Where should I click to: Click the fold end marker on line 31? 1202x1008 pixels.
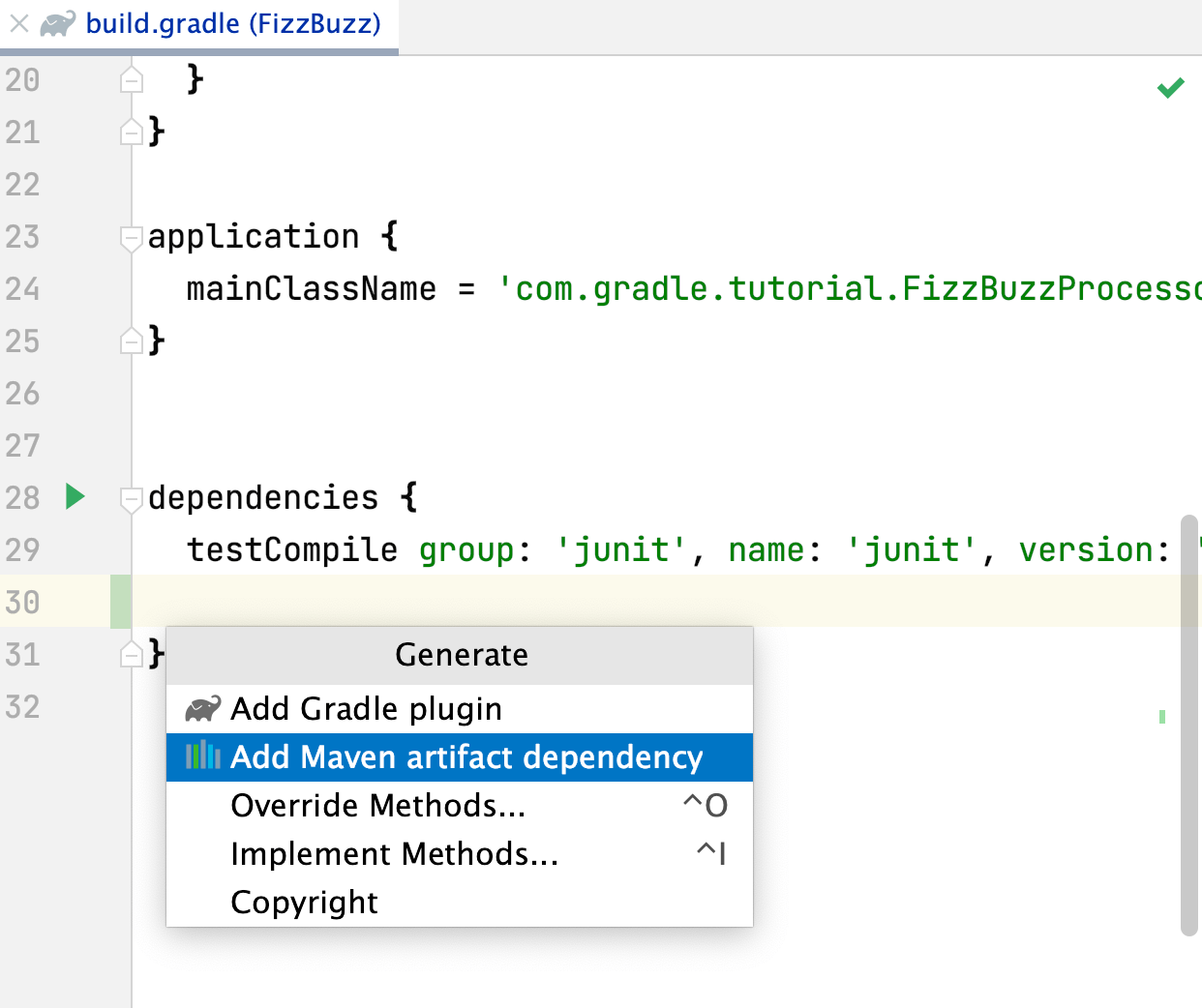[x=132, y=654]
